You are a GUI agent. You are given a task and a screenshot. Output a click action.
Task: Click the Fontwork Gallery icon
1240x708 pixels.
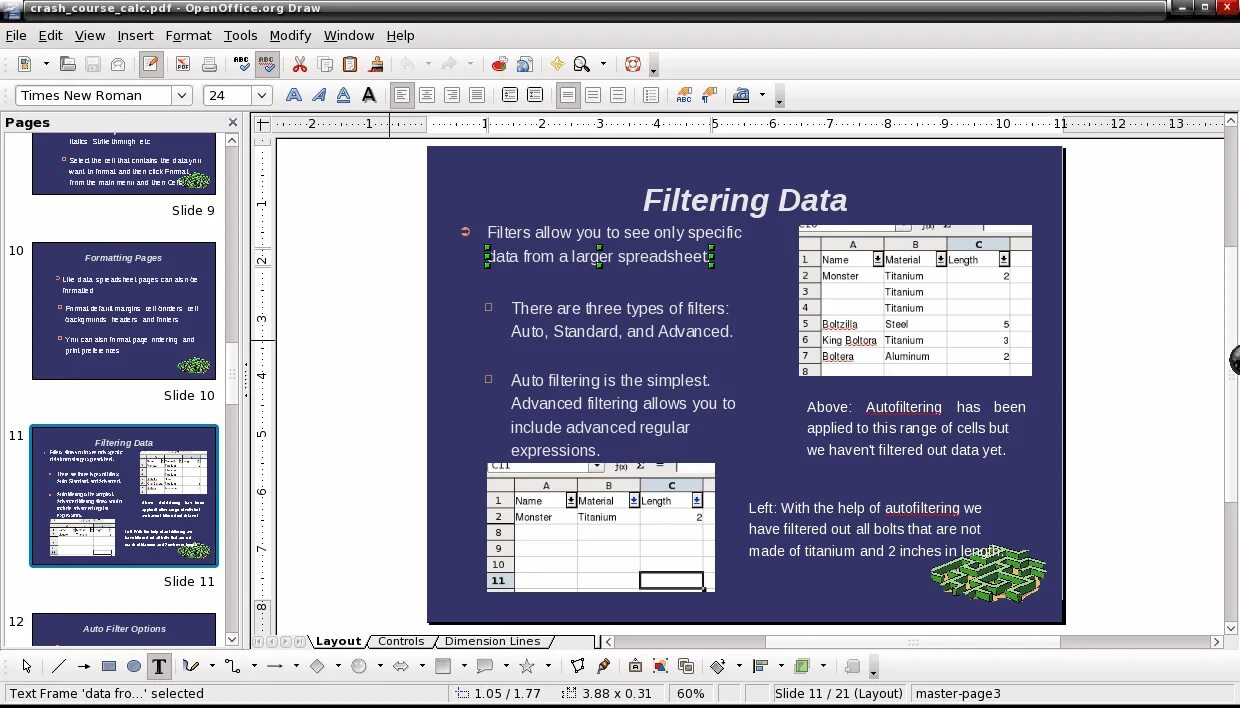[x=635, y=666]
